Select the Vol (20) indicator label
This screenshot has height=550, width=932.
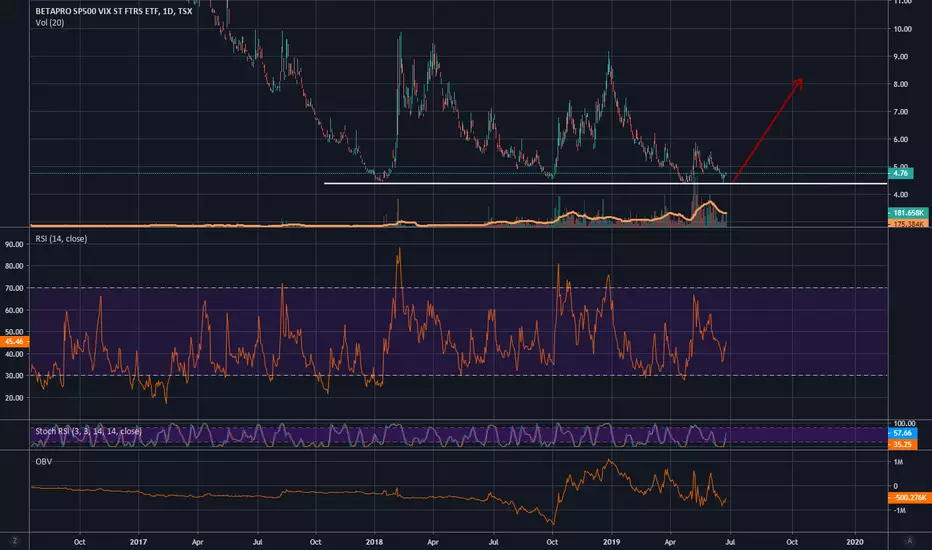pos(50,23)
